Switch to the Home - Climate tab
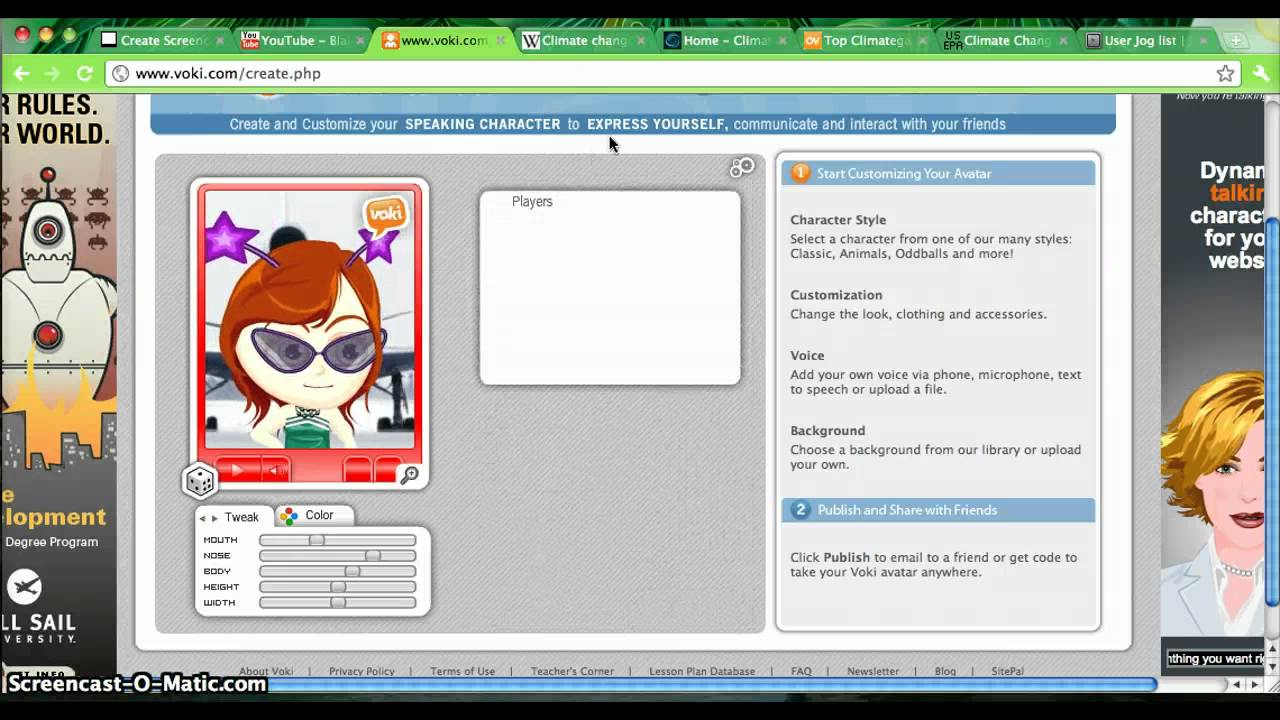1280x720 pixels. (x=726, y=41)
